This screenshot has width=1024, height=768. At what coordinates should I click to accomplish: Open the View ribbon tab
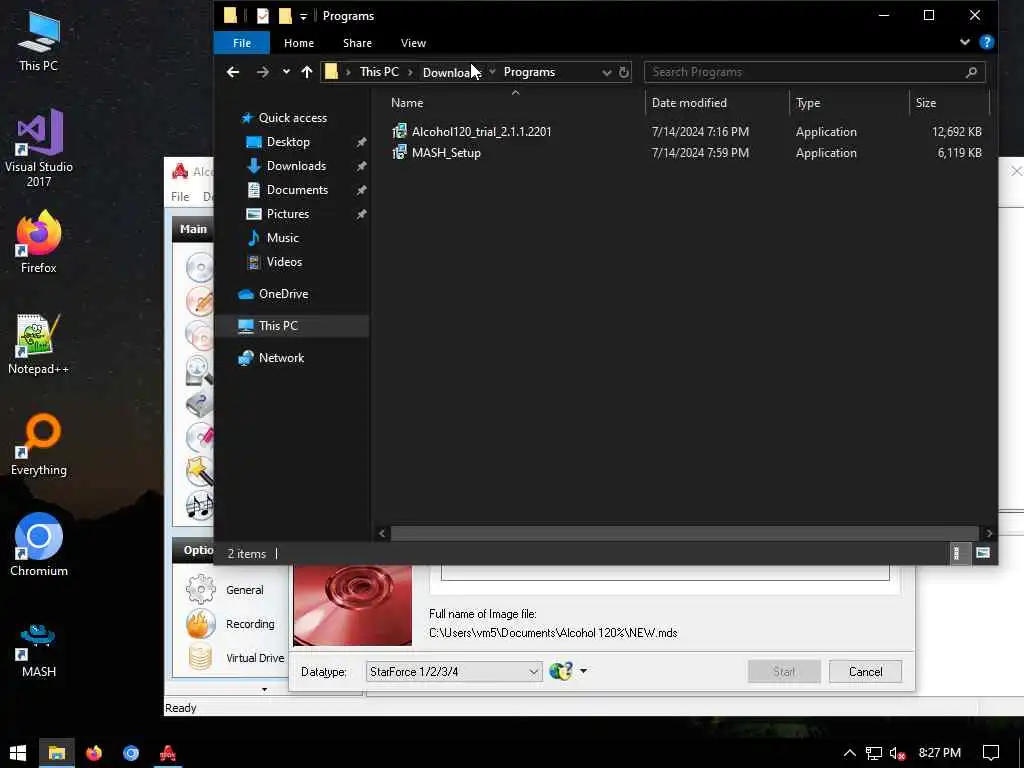pyautogui.click(x=413, y=43)
